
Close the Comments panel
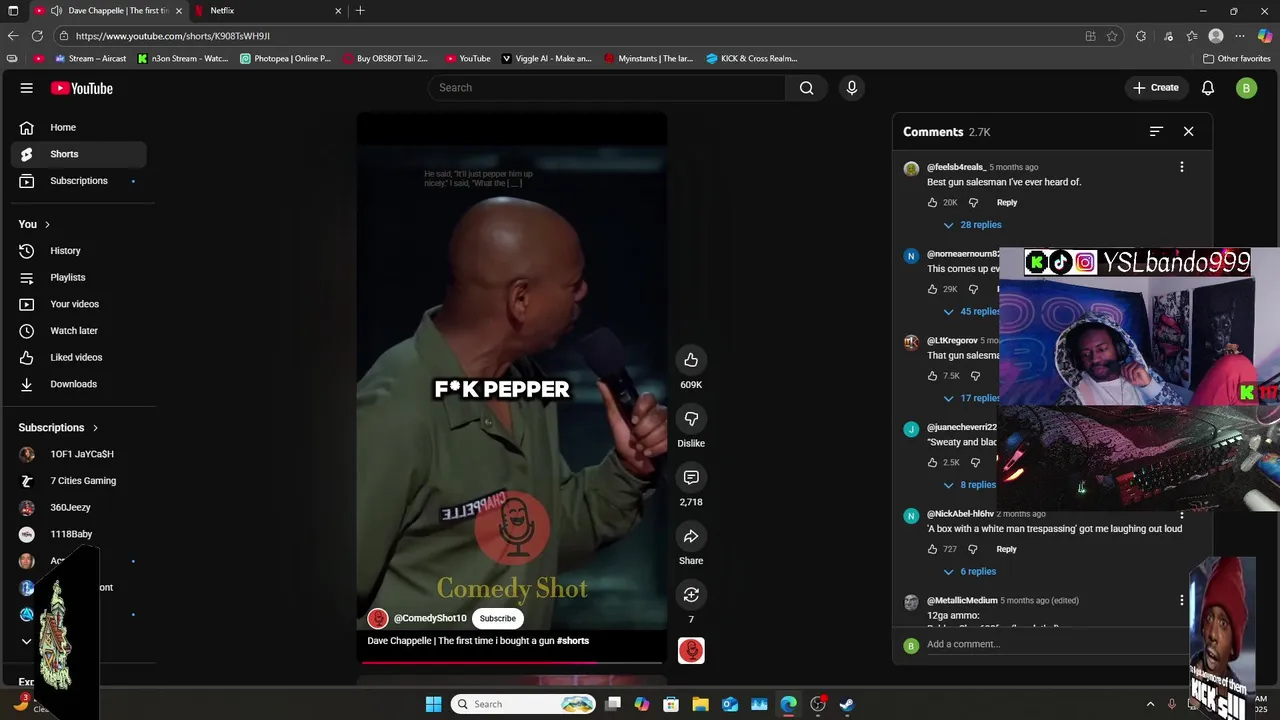(1188, 132)
